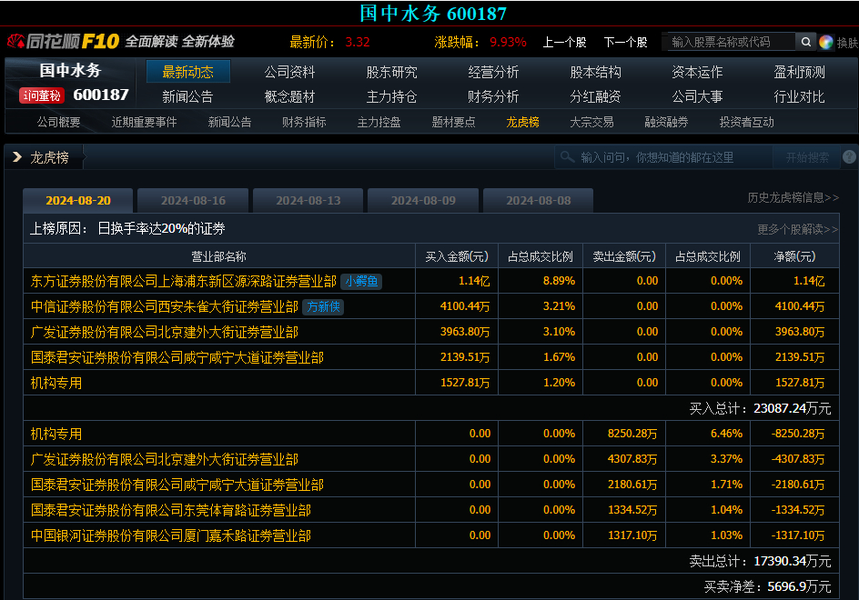Select the 龙虎榜 sub-tab

[x=523, y=122]
